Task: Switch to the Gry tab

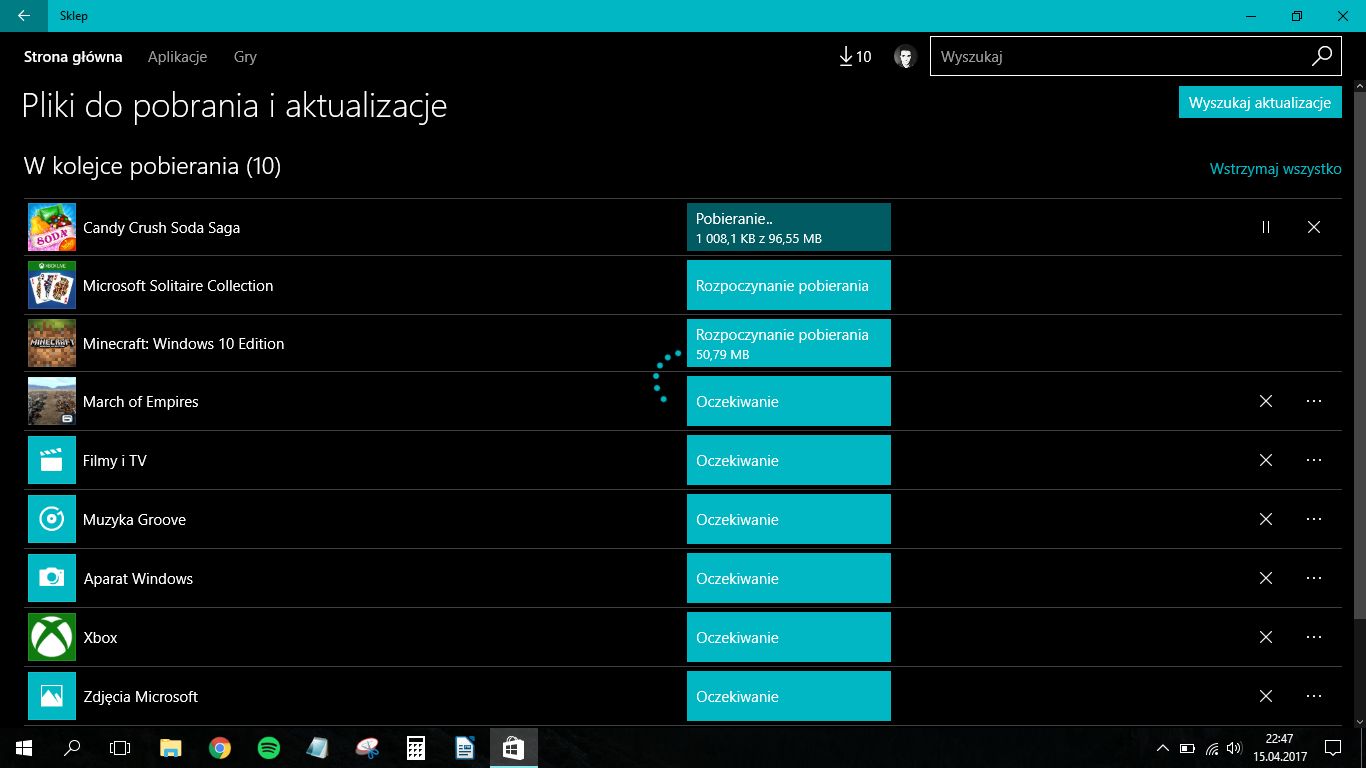Action: [245, 57]
